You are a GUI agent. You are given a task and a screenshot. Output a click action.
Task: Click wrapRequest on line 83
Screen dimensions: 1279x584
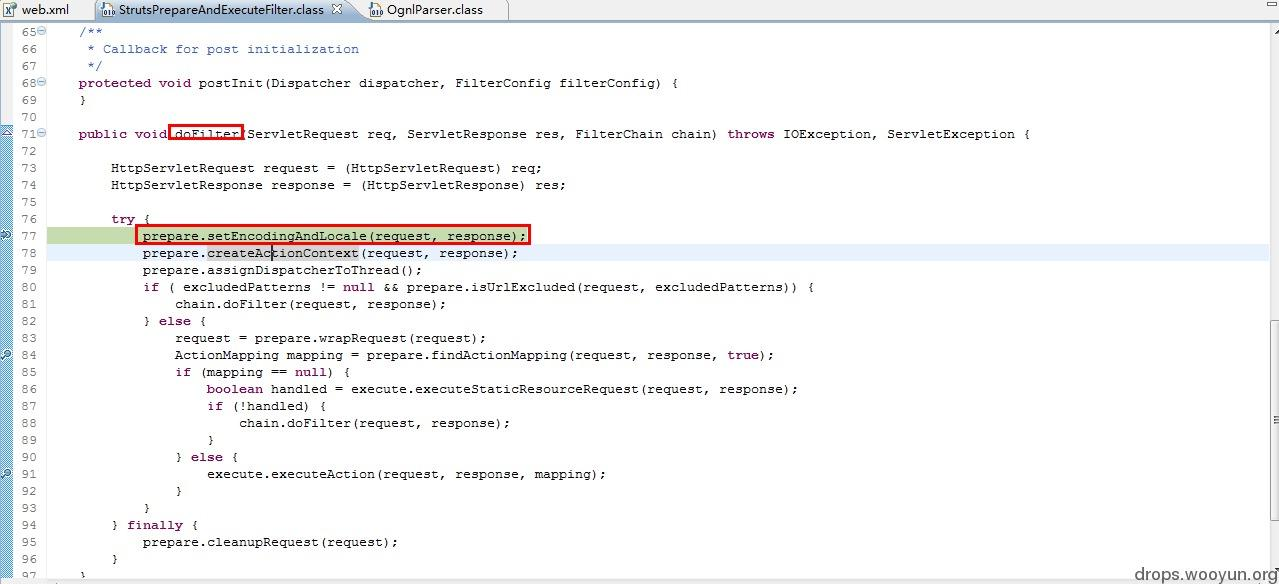(x=363, y=338)
